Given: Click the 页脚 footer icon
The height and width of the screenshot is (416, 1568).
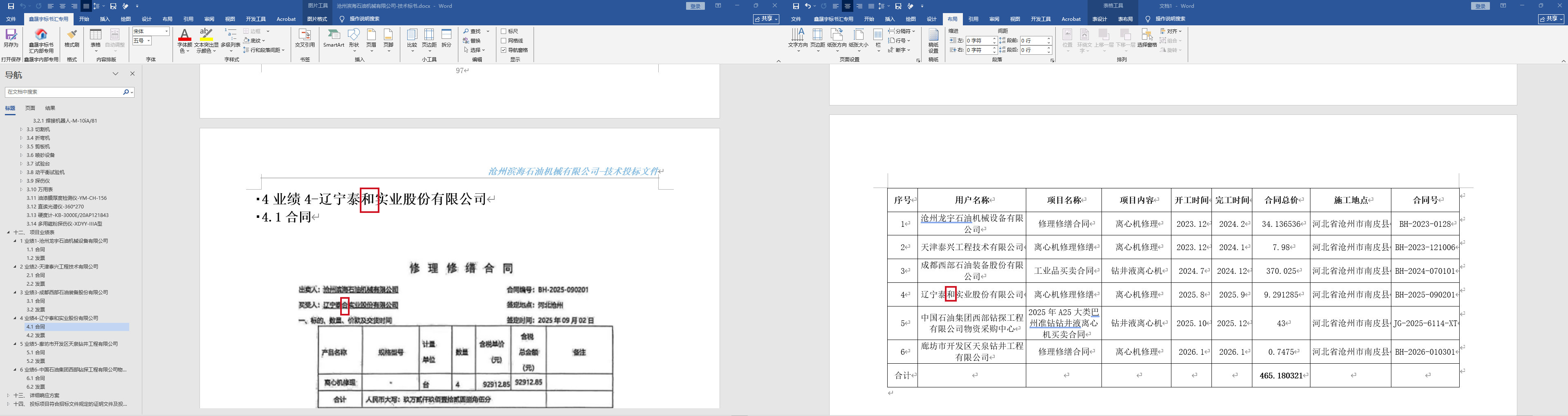Looking at the screenshot, I should tap(388, 39).
